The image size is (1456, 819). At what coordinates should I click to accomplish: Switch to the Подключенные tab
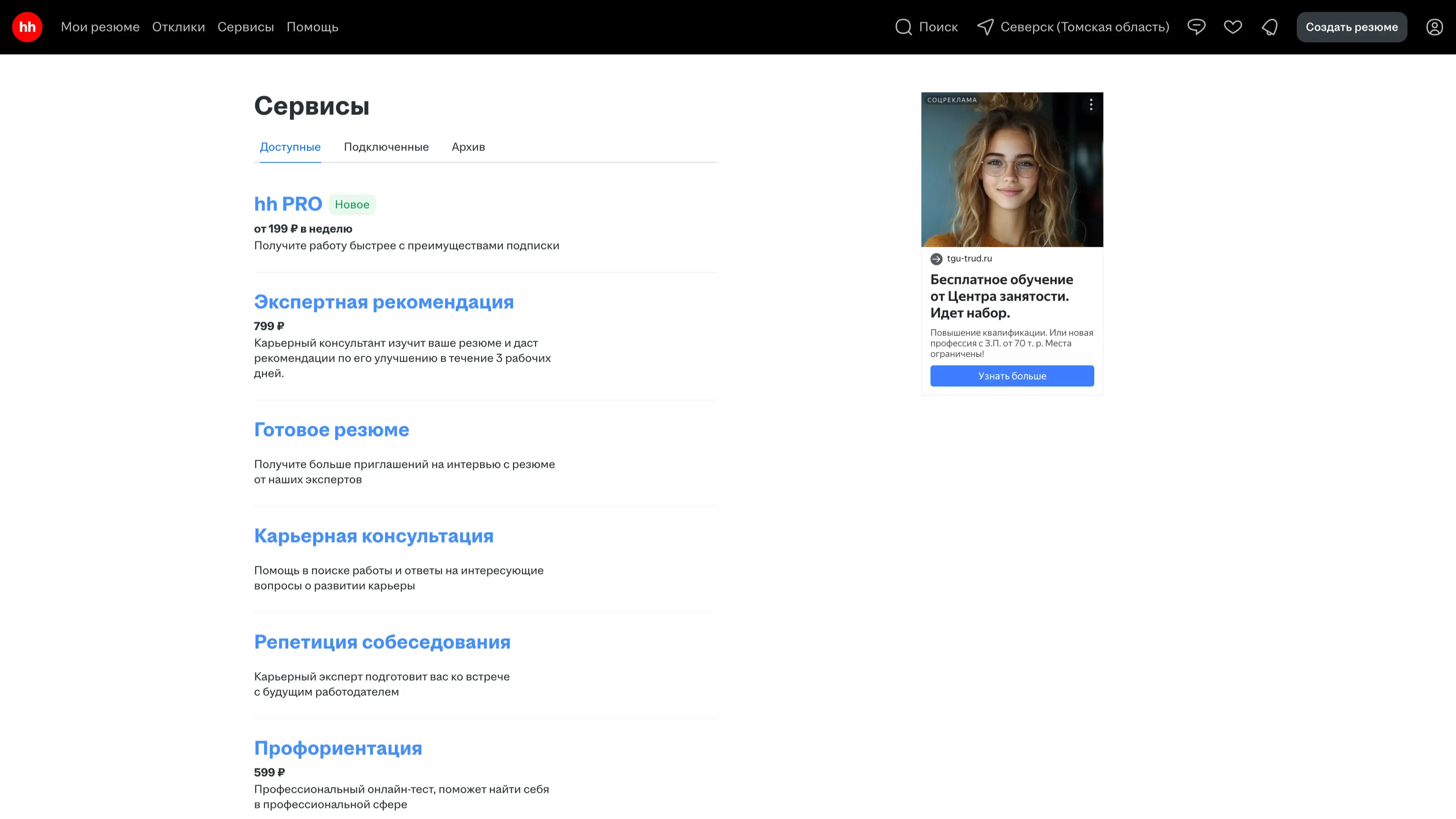pos(386,147)
